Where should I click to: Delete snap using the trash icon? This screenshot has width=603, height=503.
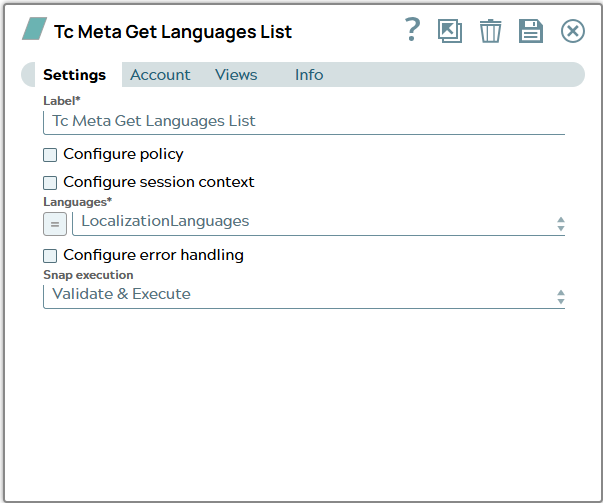(490, 31)
